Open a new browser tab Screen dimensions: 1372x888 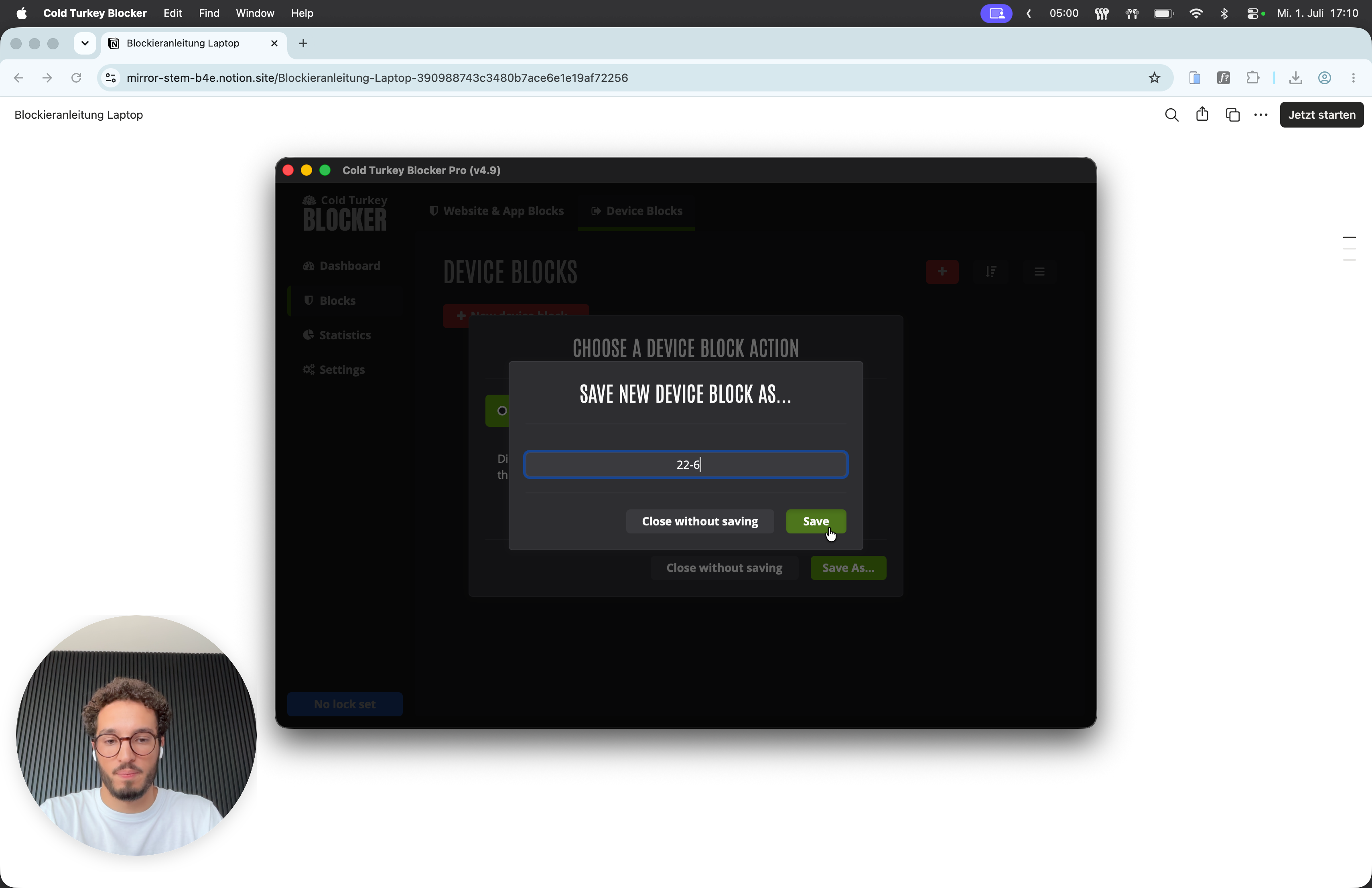303,43
